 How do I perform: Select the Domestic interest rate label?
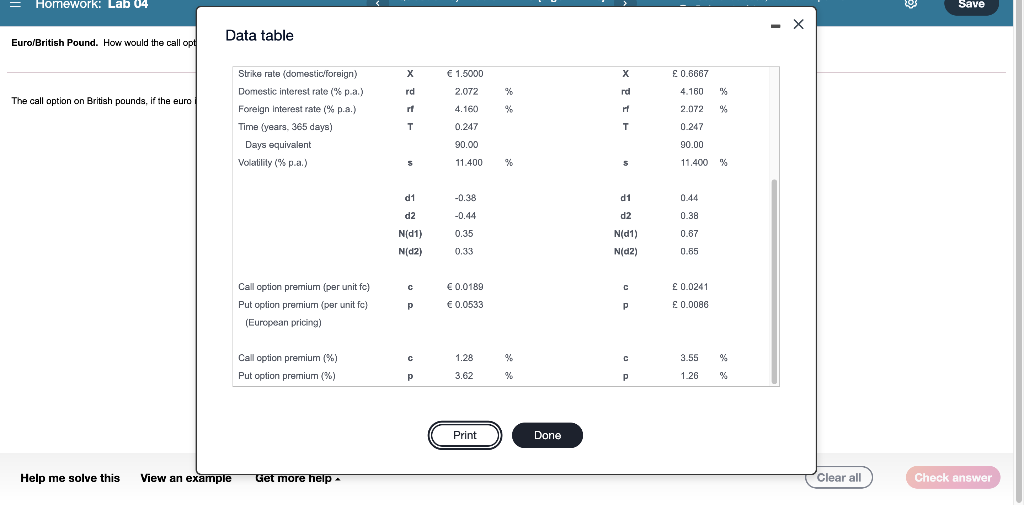click(x=300, y=91)
